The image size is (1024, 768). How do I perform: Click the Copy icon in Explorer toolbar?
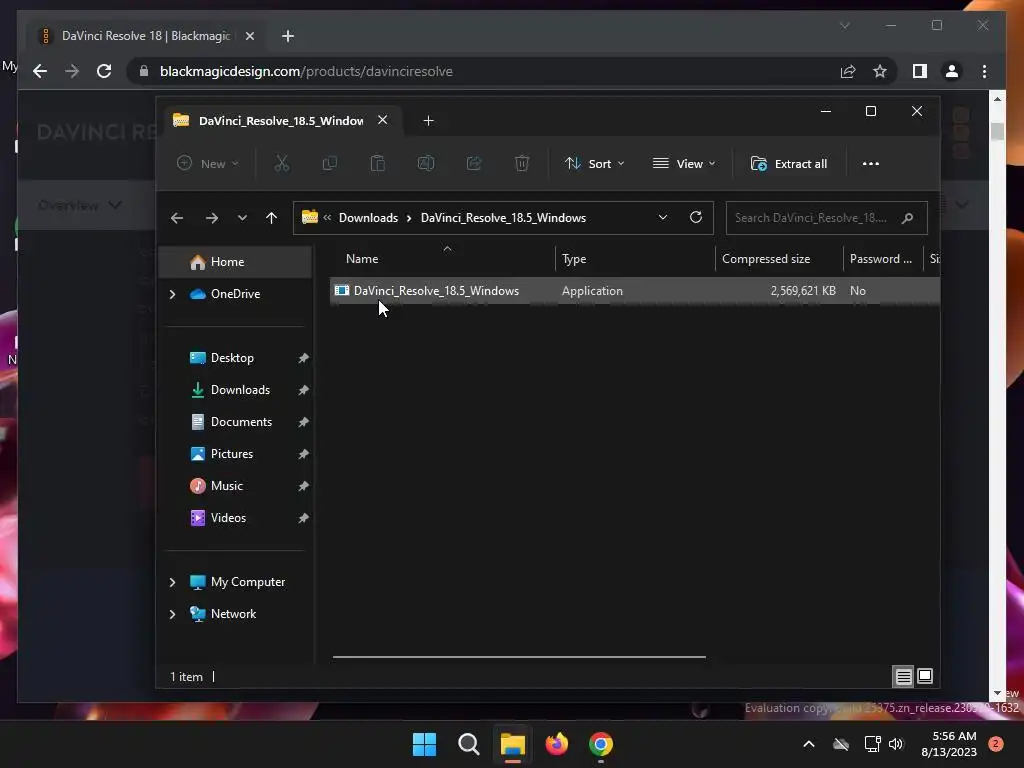(330, 163)
